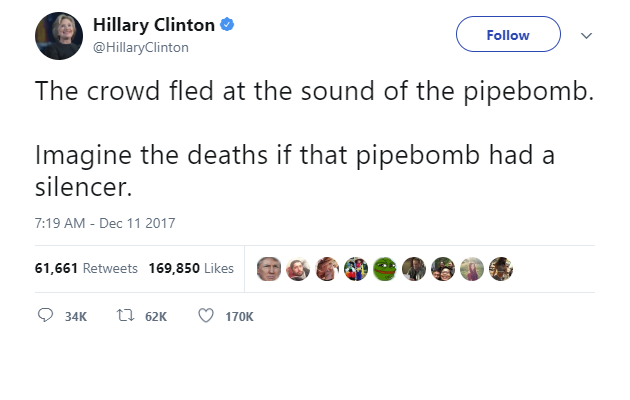Click the green frog avatar

(x=384, y=268)
